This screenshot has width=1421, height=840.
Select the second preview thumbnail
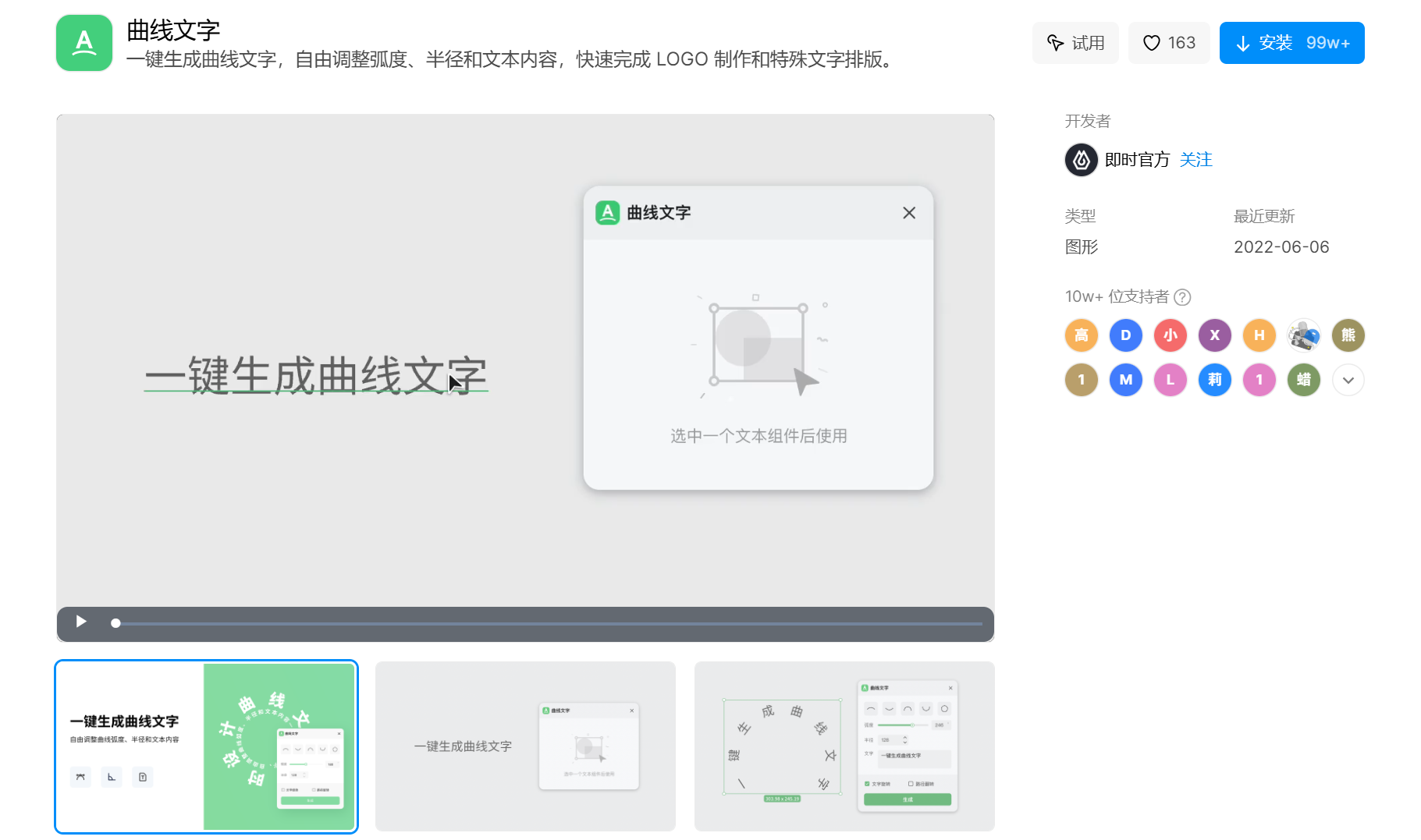(x=525, y=746)
